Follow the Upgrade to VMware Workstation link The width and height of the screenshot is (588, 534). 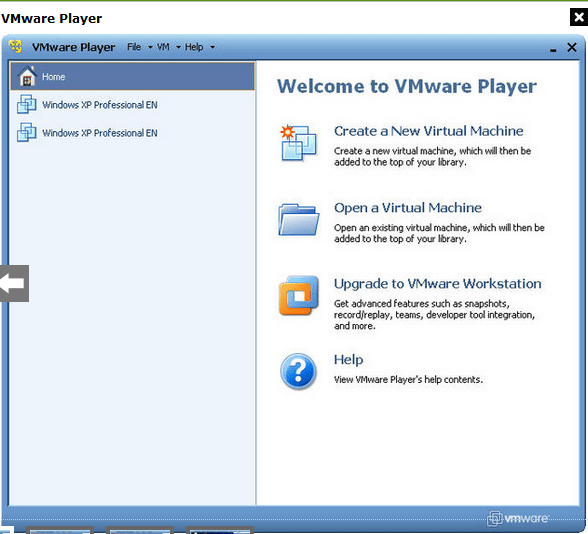coord(438,284)
